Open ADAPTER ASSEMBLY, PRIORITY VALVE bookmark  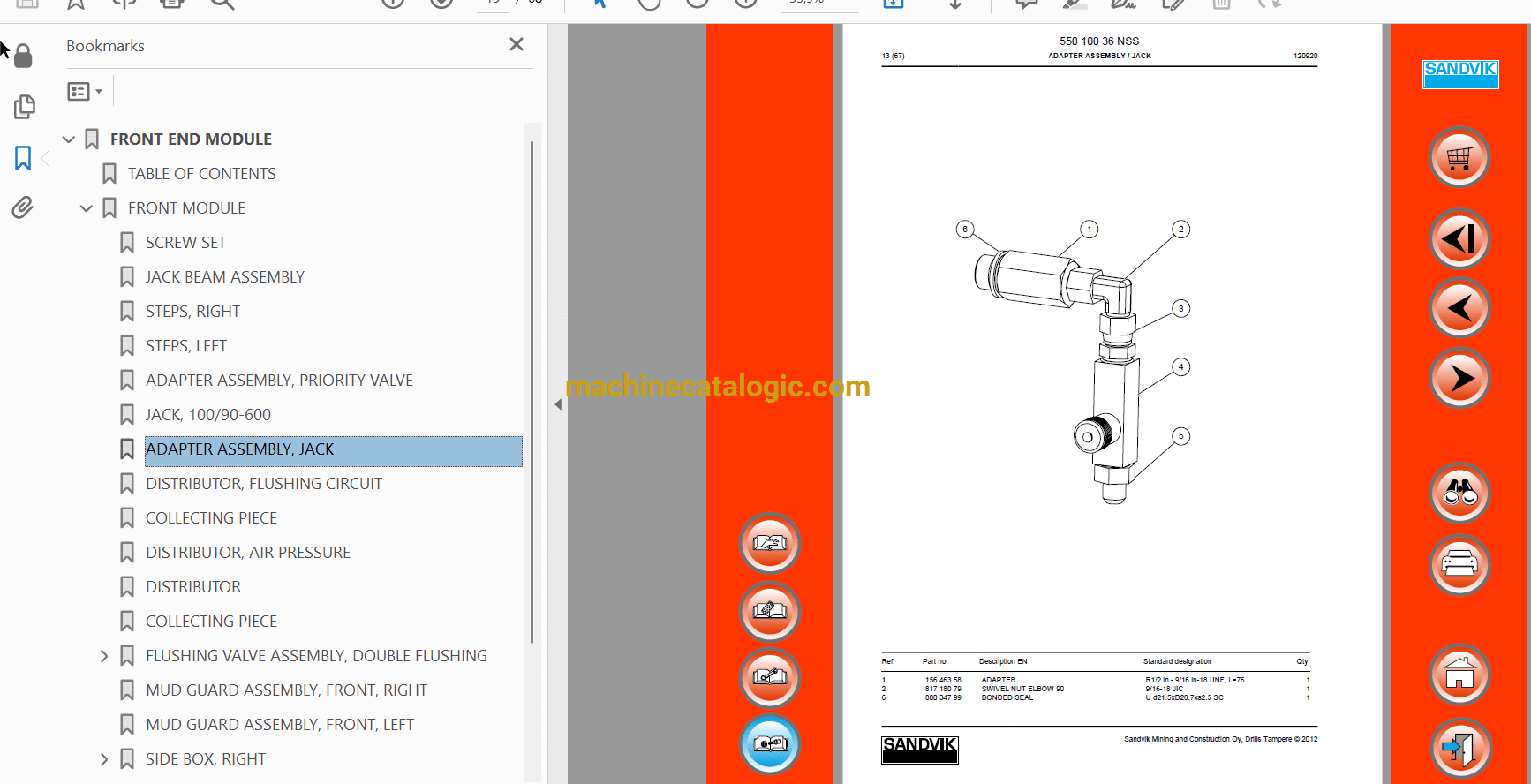(x=279, y=381)
